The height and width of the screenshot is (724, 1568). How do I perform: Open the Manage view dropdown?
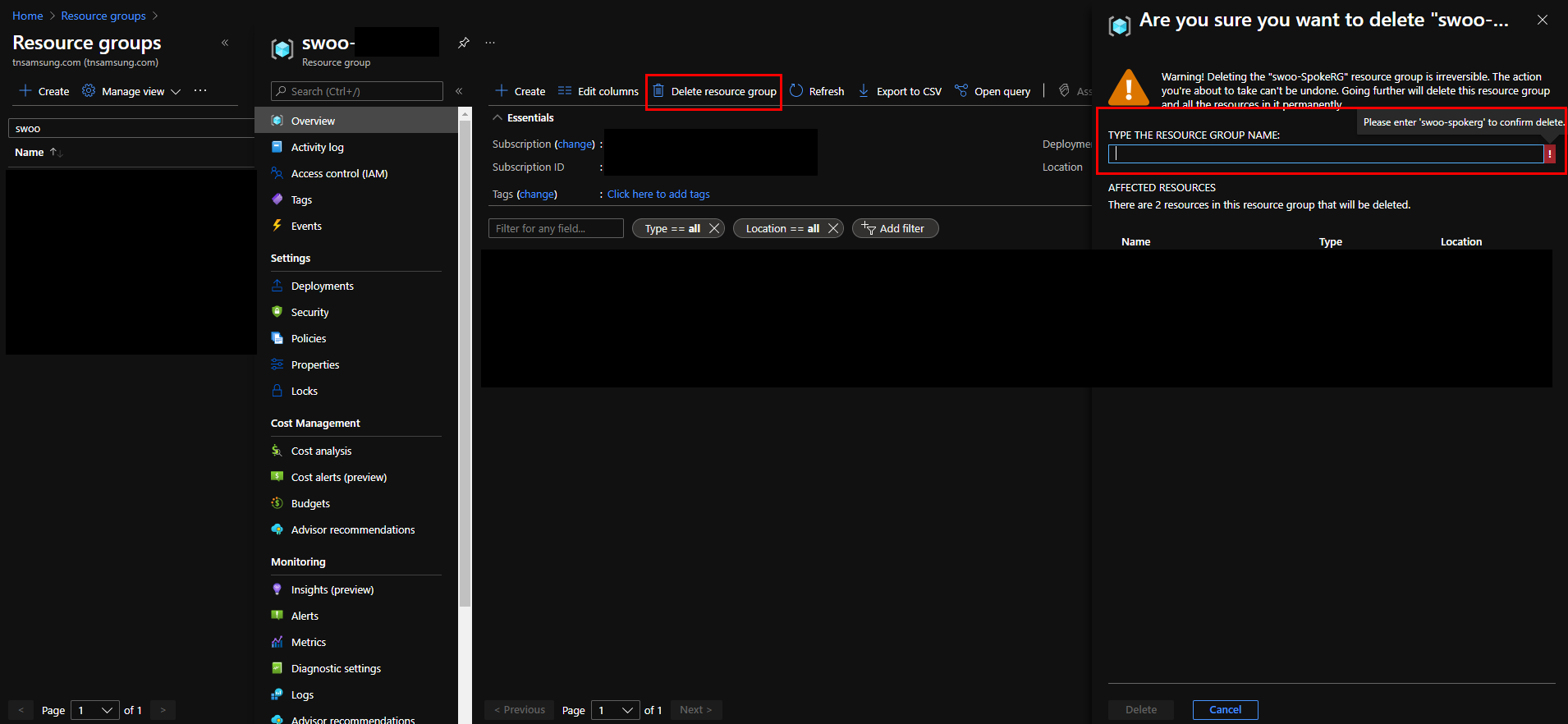[131, 91]
